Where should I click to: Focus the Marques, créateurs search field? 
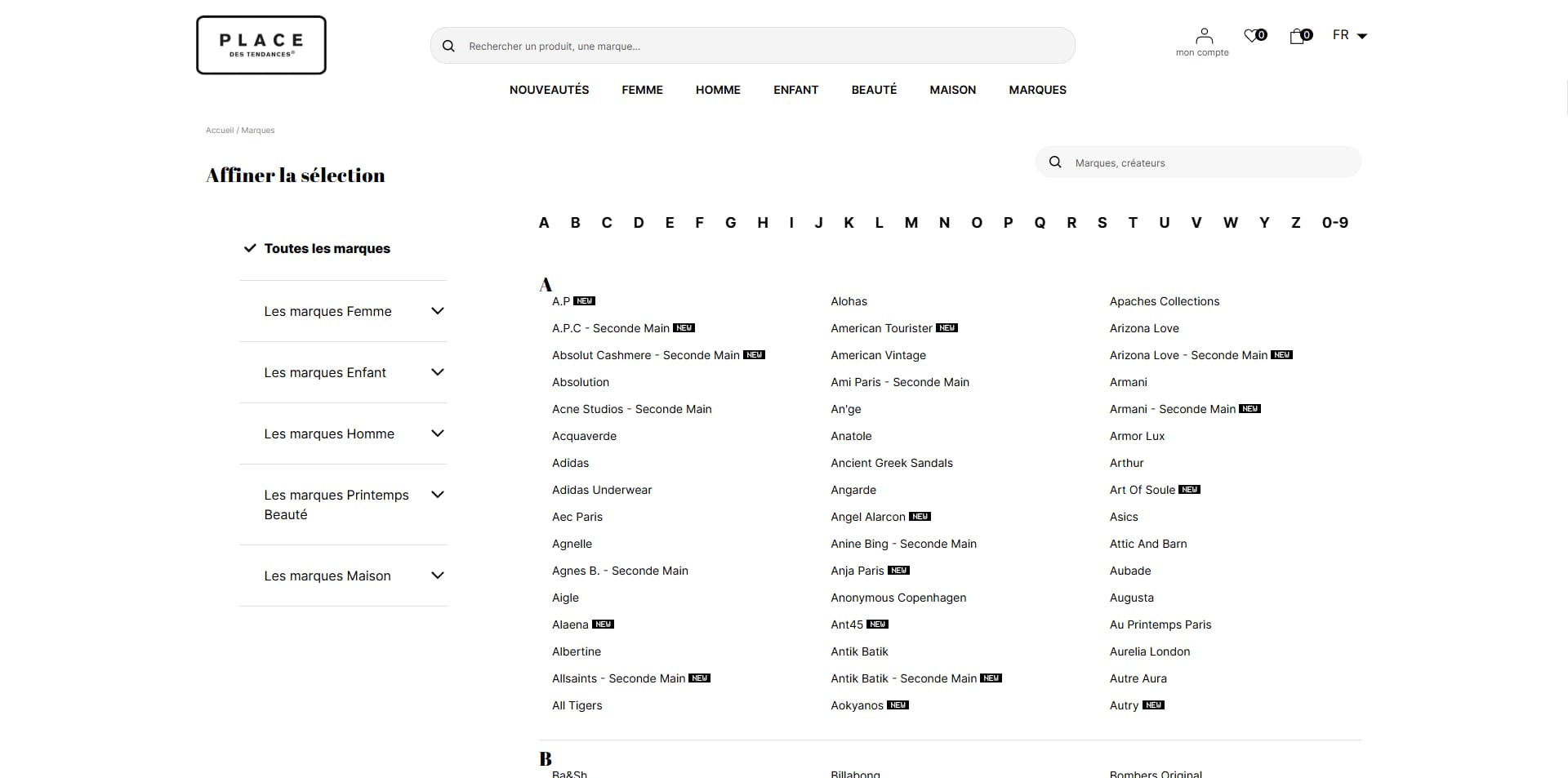(1198, 162)
